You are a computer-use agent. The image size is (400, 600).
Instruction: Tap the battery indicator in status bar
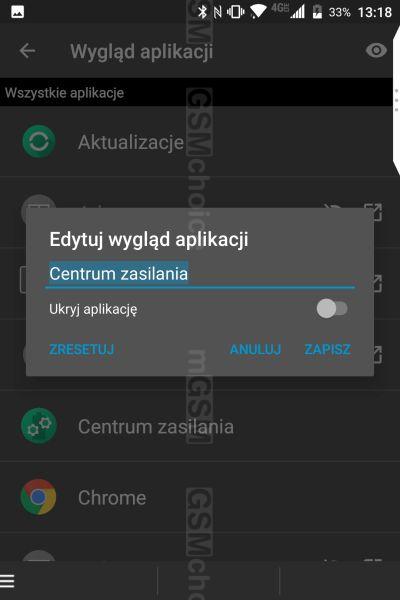pos(317,12)
